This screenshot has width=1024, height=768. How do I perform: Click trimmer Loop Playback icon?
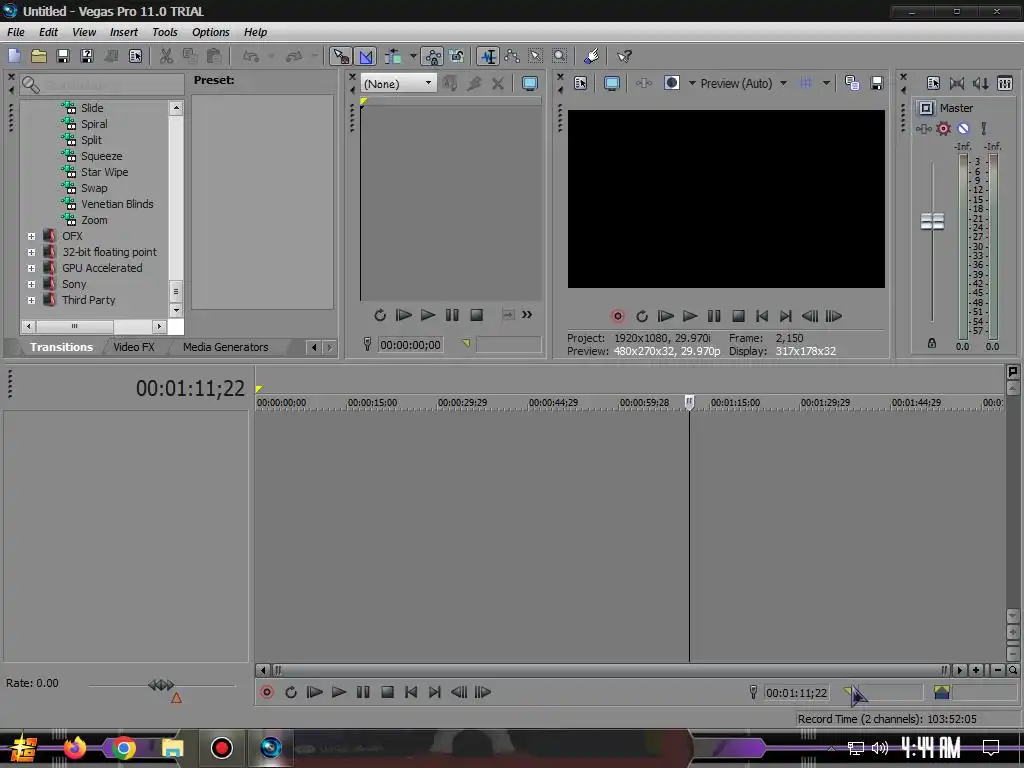coord(379,315)
